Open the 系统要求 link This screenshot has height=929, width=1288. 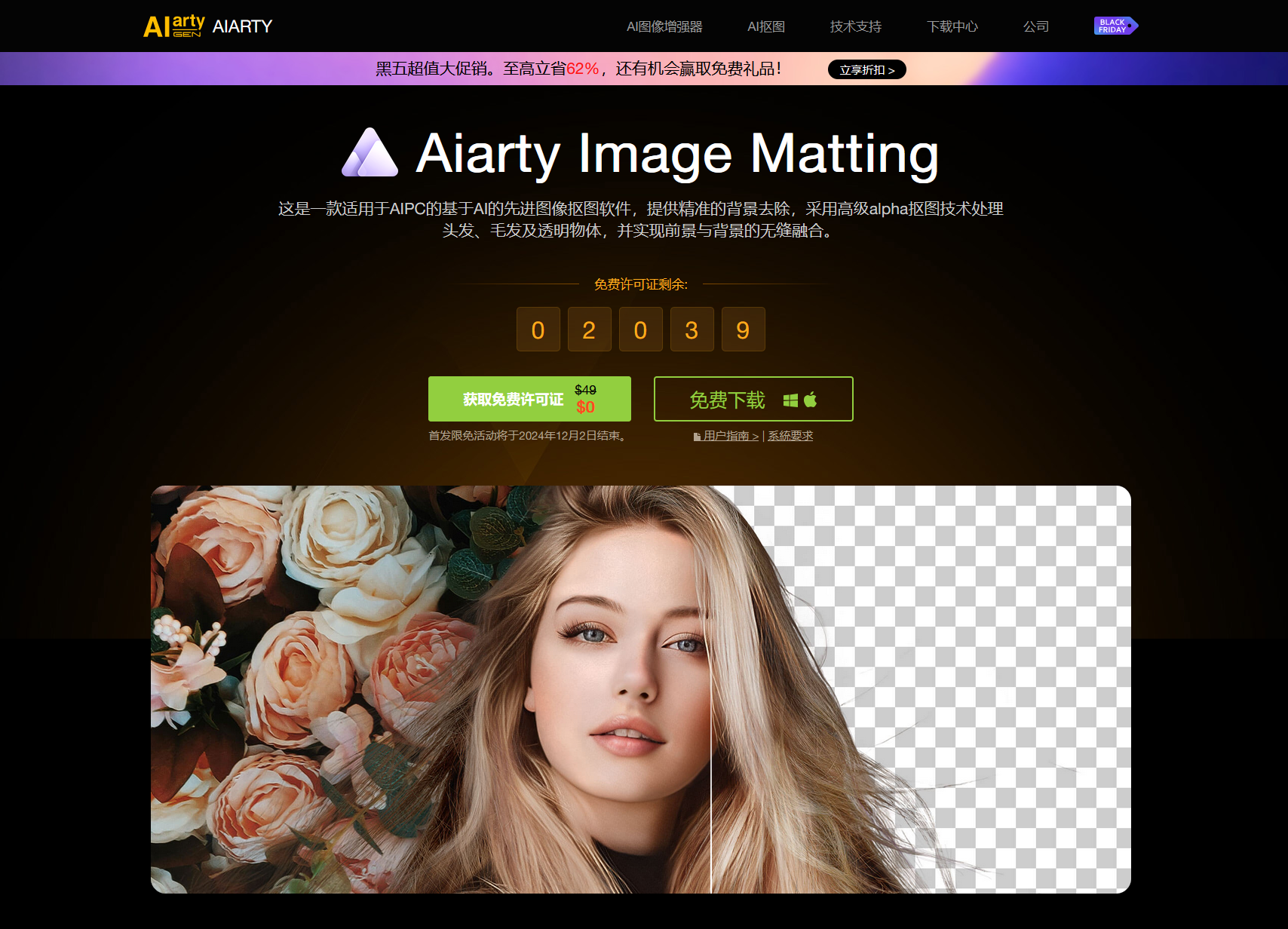pos(790,436)
